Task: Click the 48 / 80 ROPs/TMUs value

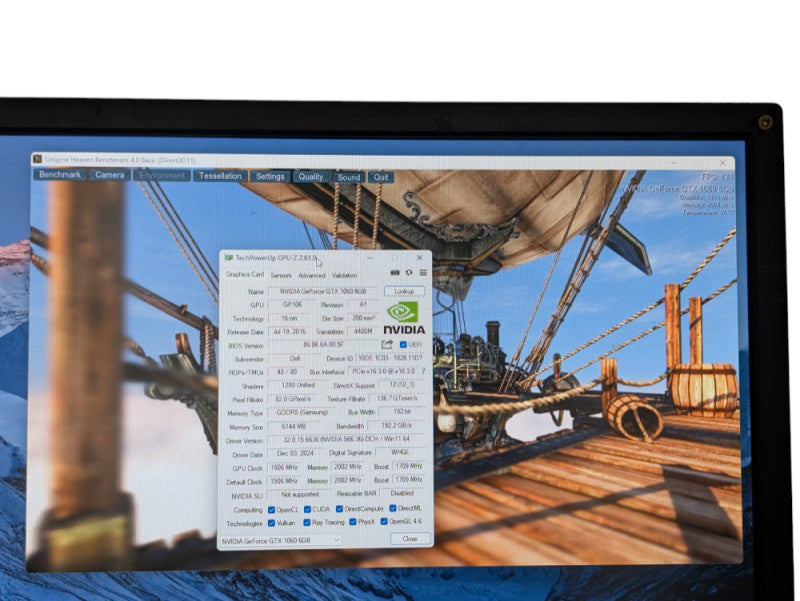Action: pos(287,372)
